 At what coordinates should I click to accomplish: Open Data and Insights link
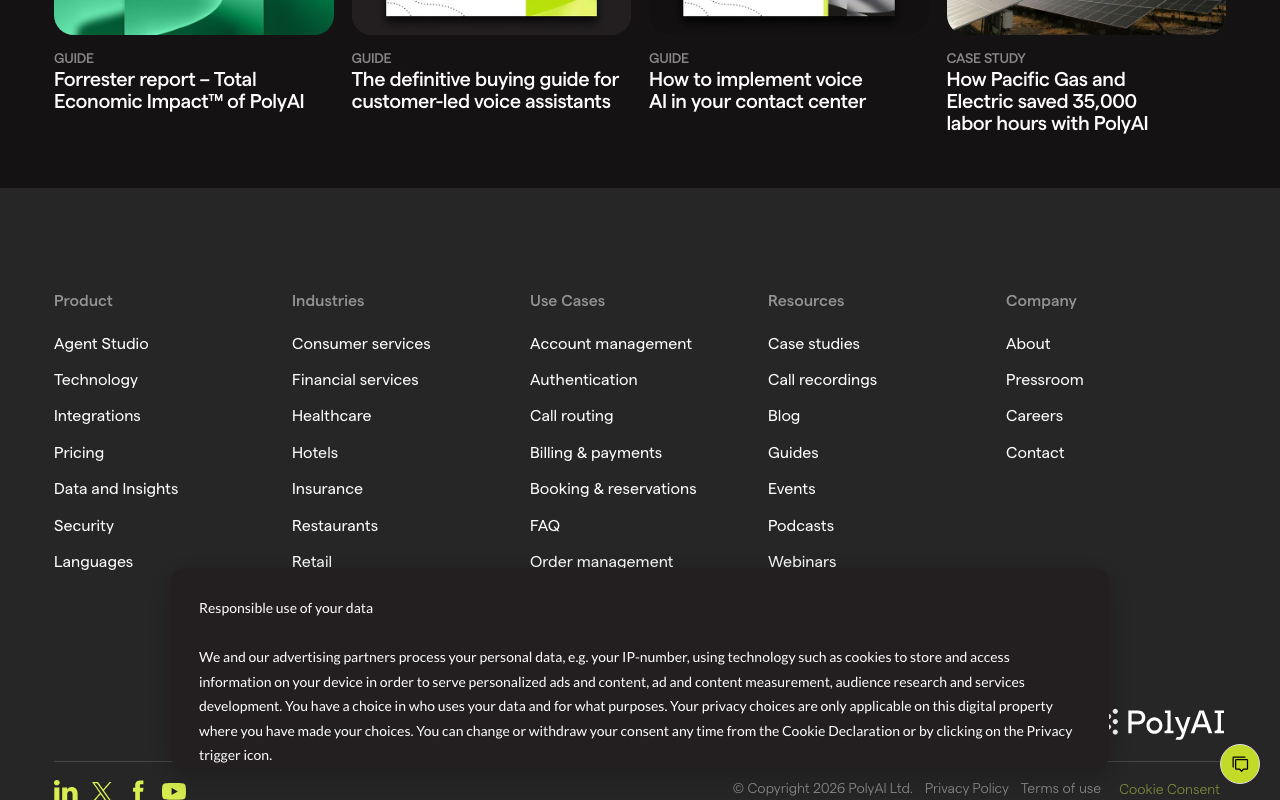[x=116, y=489]
